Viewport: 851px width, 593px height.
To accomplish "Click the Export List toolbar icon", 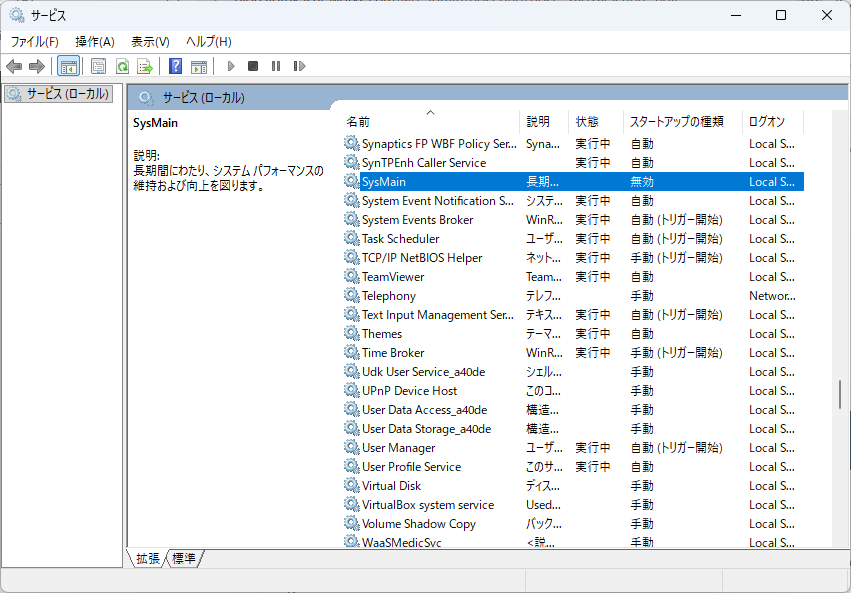I will [x=145, y=67].
